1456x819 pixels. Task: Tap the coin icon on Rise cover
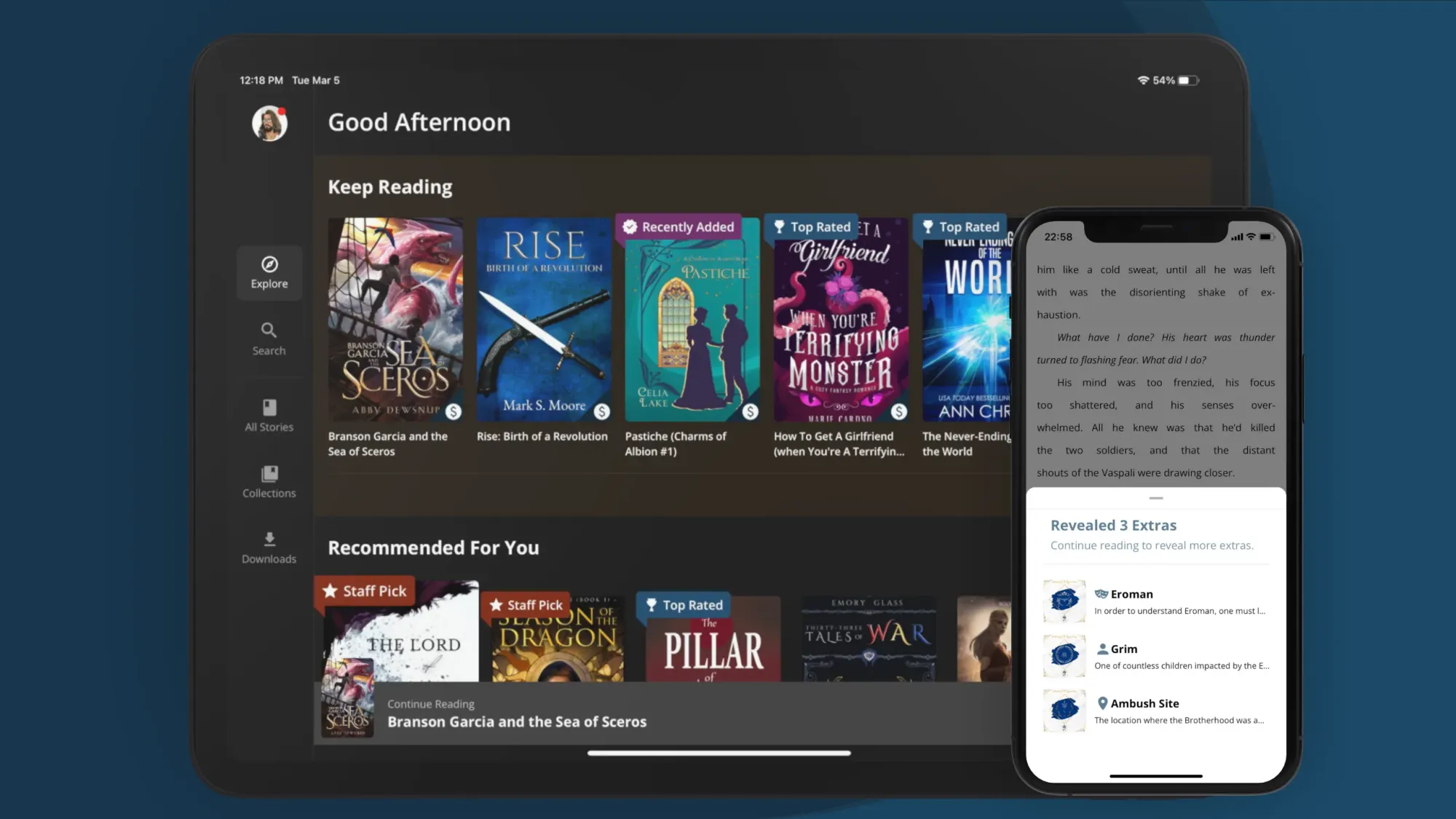(602, 411)
